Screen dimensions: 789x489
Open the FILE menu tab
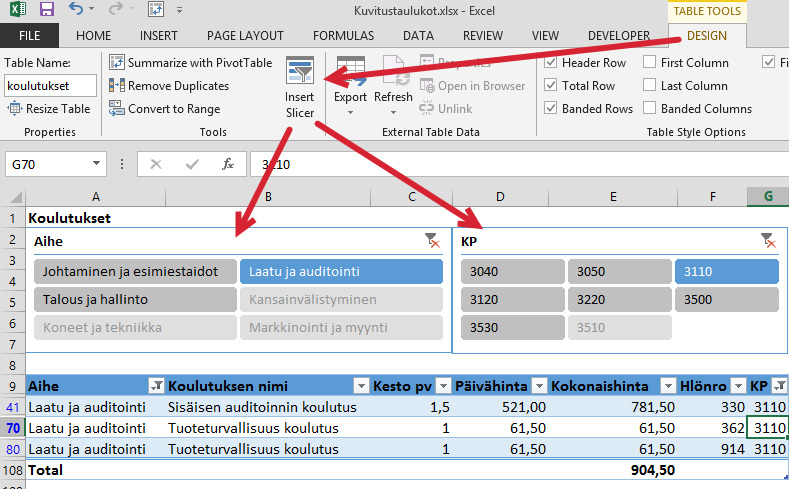(29, 35)
